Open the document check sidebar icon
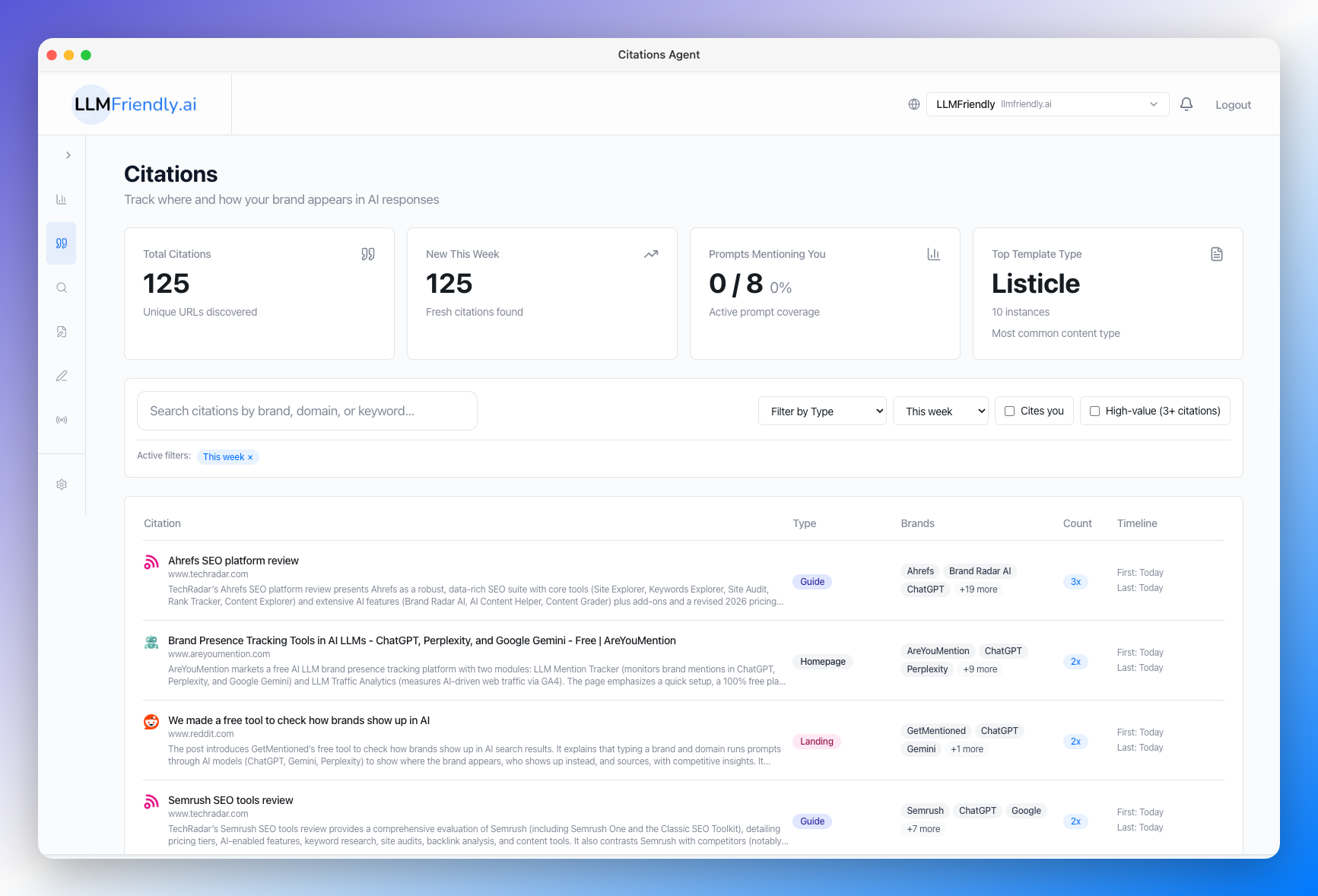 (x=62, y=332)
